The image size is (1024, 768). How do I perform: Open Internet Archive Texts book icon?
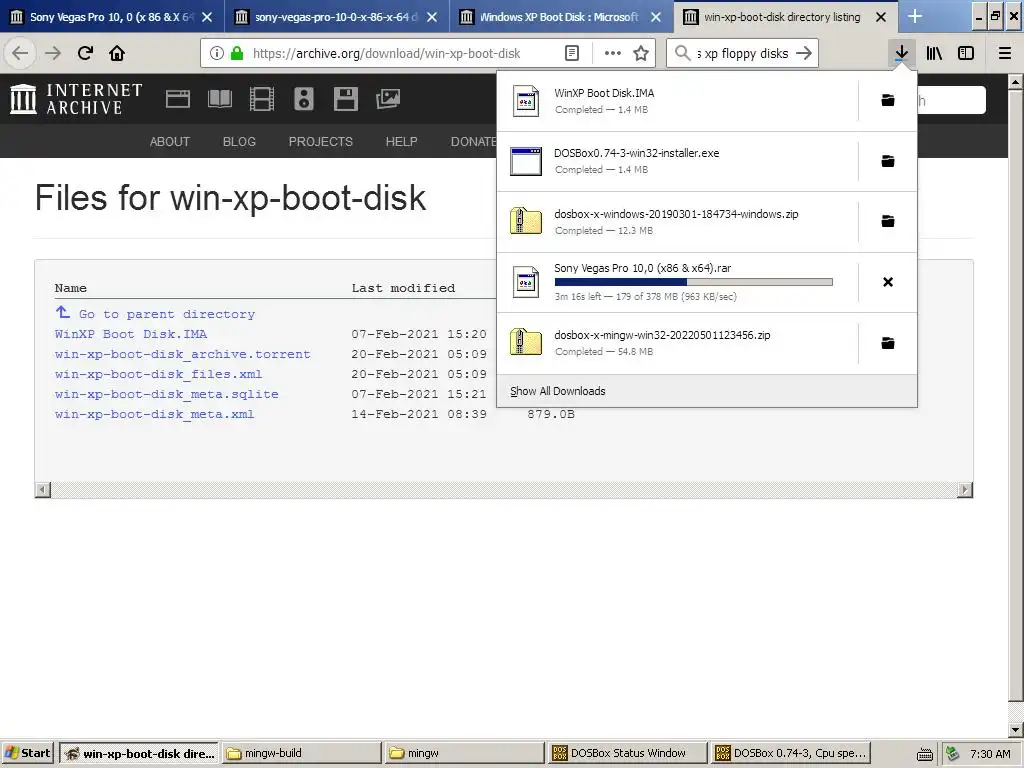pos(219,99)
